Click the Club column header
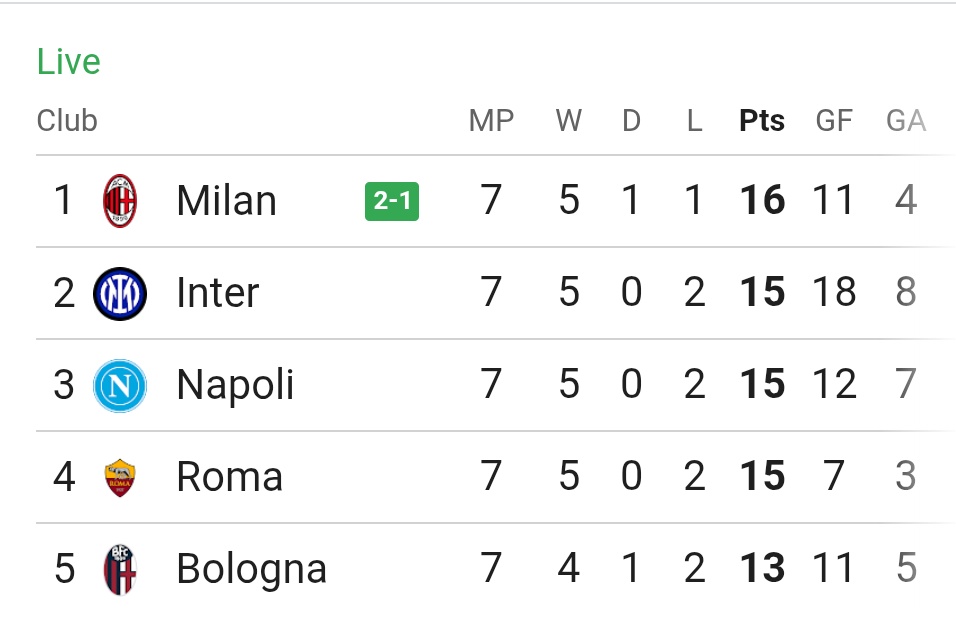This screenshot has width=956, height=636. click(x=67, y=120)
